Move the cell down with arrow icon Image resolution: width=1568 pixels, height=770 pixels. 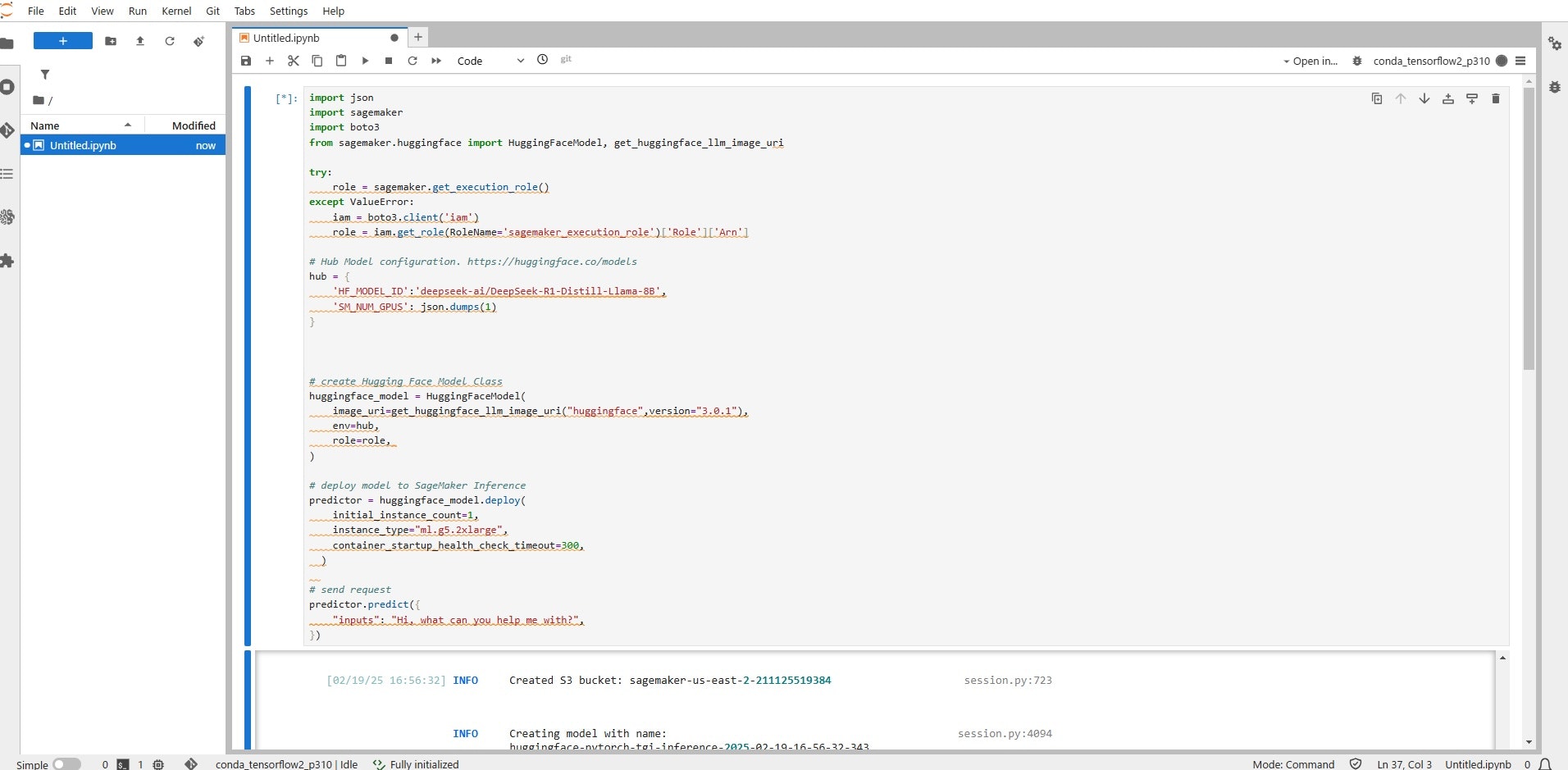(1424, 98)
